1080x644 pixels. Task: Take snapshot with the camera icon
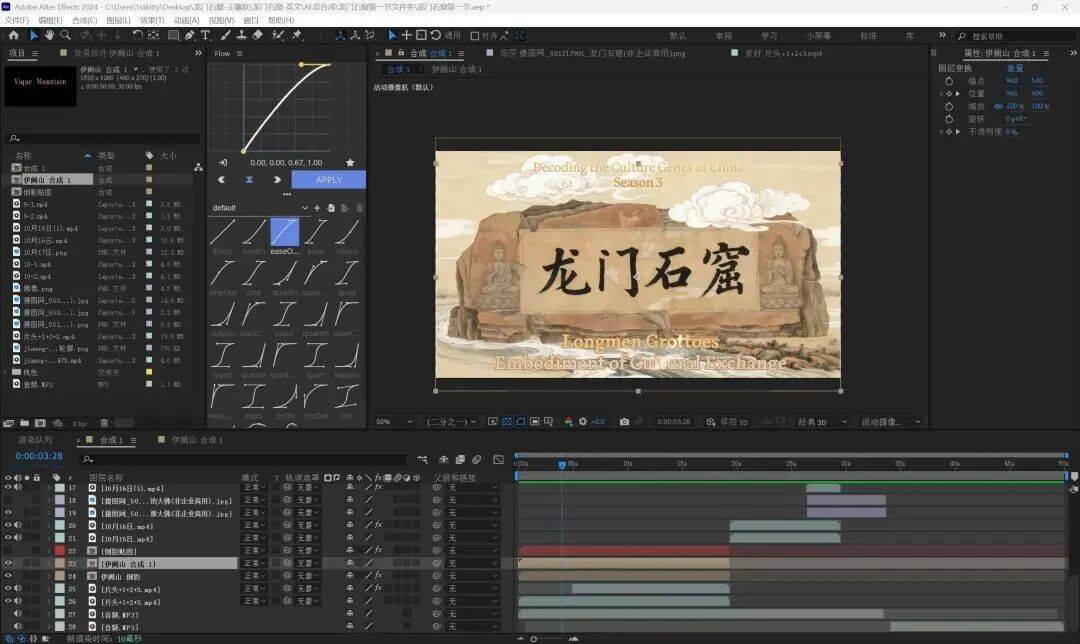click(624, 422)
